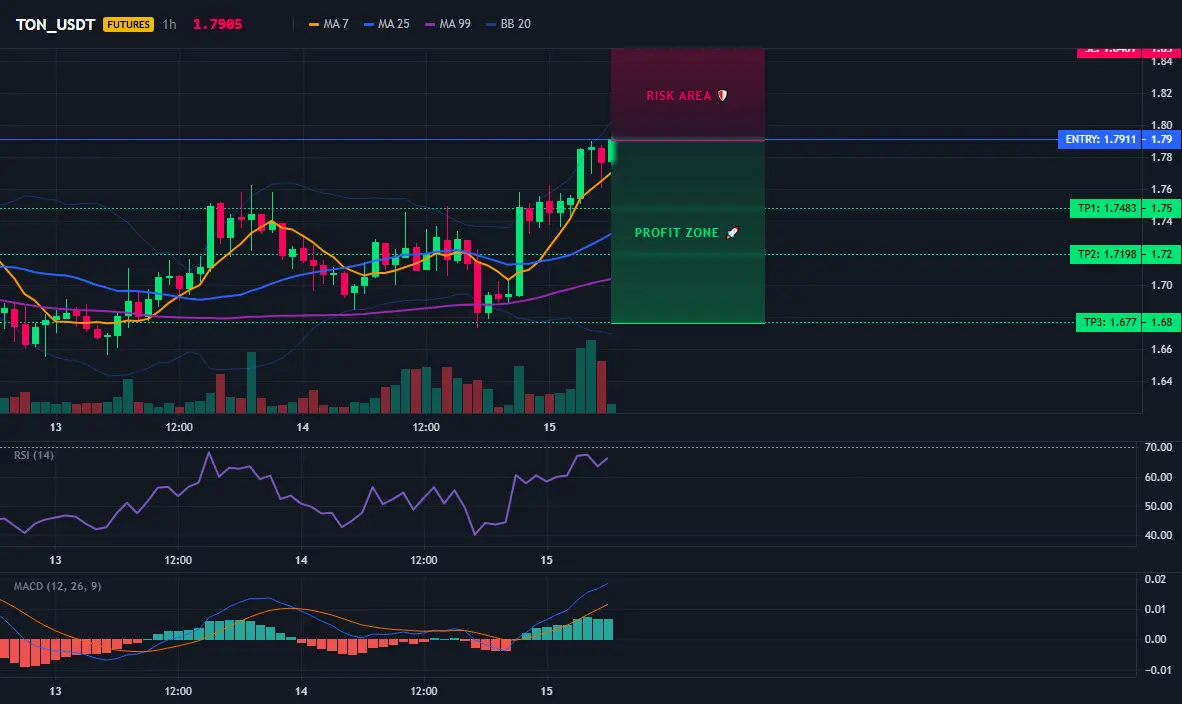Click the shield icon beside RISK AREA
This screenshot has width=1182, height=704.
722,96
